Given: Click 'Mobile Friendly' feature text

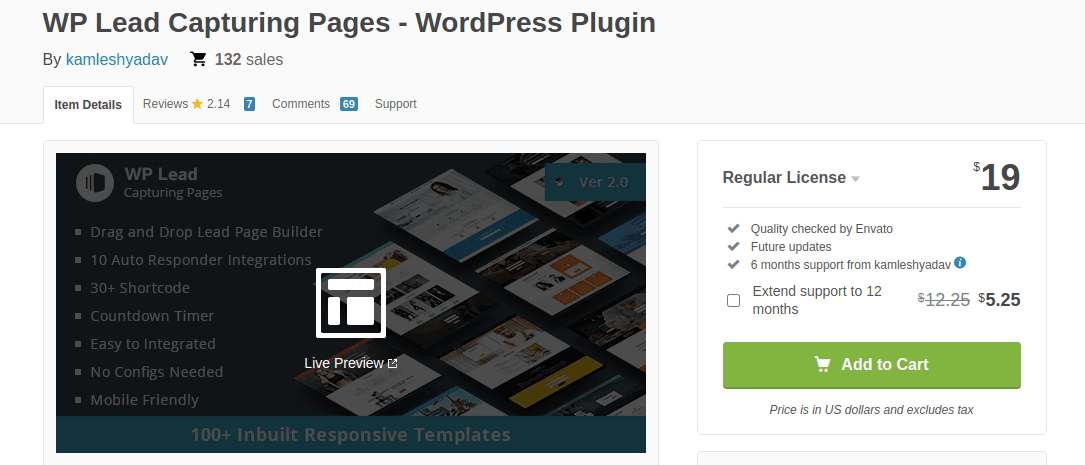Looking at the screenshot, I should (x=144, y=400).
